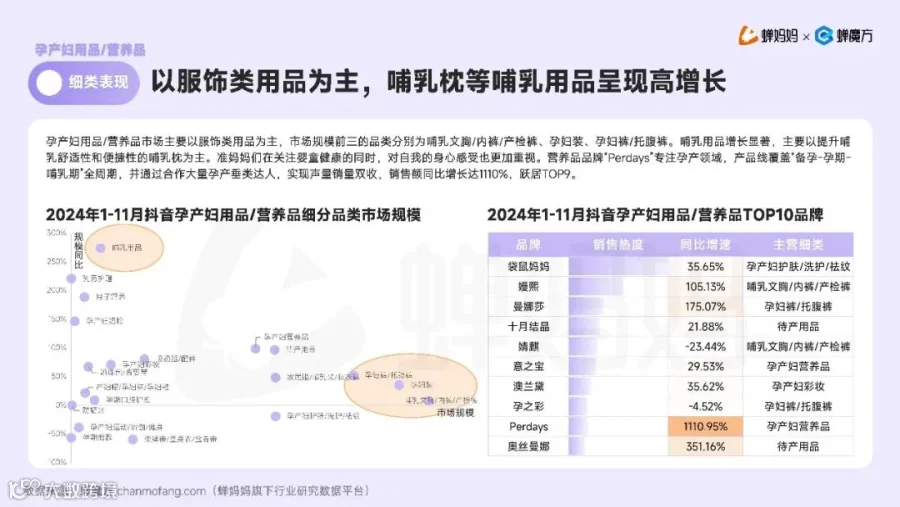The image size is (900, 507).
Task: Click the 35.62% growth value
Action: click(x=705, y=386)
